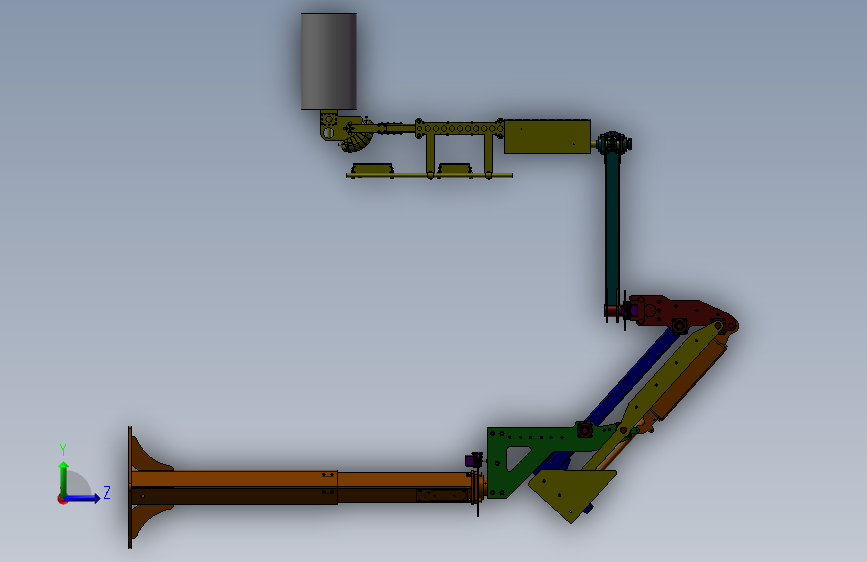Image resolution: width=867 pixels, height=562 pixels.
Task: Select the teal pivot joint atop vertical arm
Action: pyautogui.click(x=613, y=143)
